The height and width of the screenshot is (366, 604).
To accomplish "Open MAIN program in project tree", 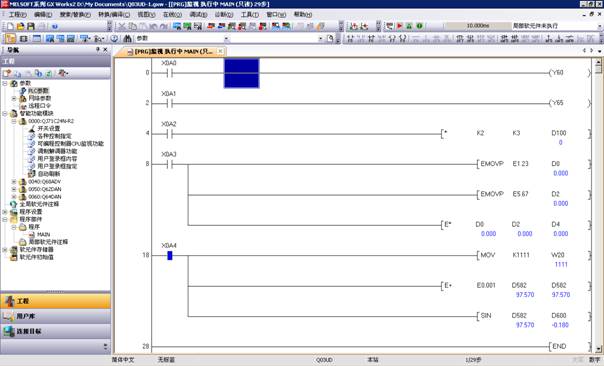I will 43,234.
